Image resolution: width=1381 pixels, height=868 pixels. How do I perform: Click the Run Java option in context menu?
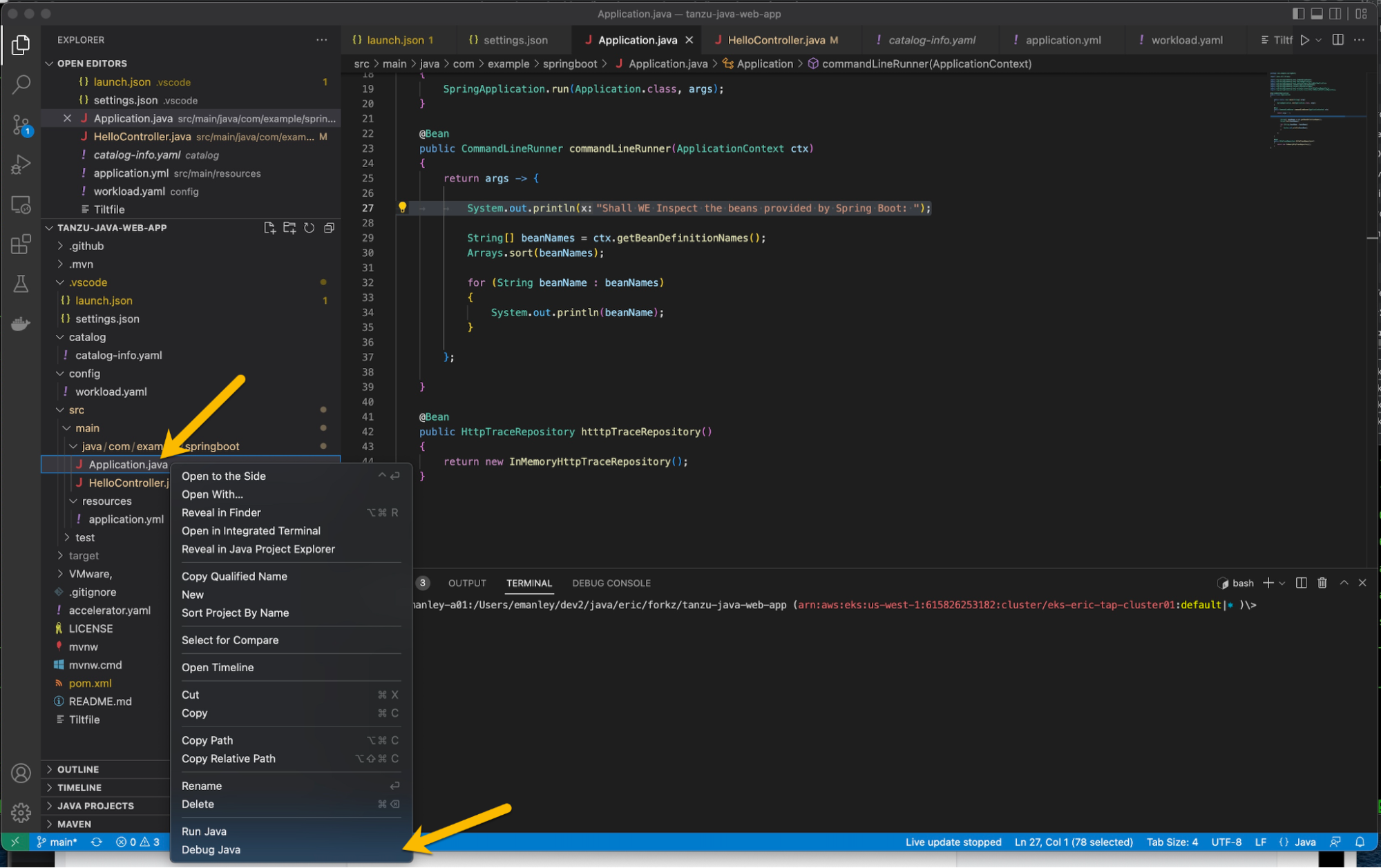tap(204, 831)
